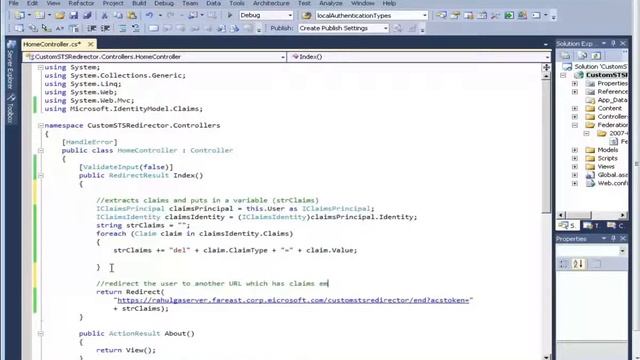Open the Tools menu

[237, 3]
